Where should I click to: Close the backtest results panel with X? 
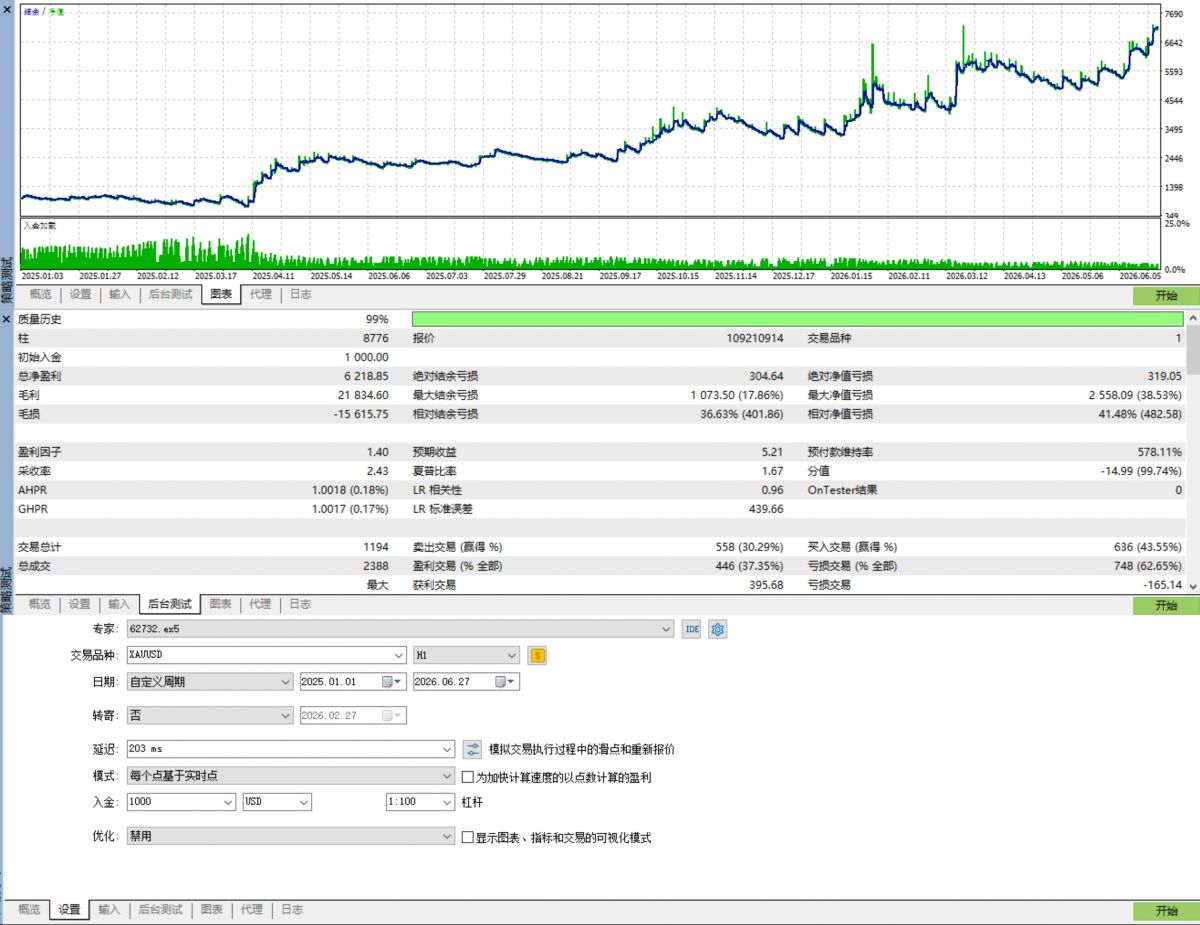7,319
